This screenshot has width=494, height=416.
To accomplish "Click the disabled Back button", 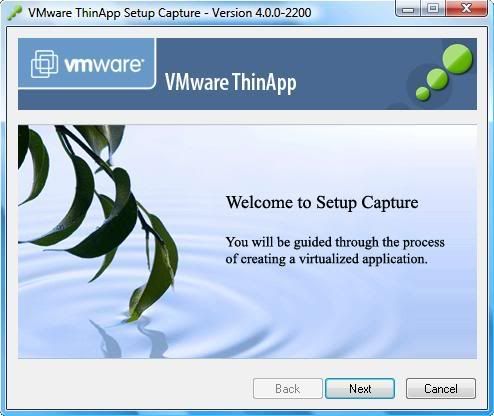I will coord(288,388).
